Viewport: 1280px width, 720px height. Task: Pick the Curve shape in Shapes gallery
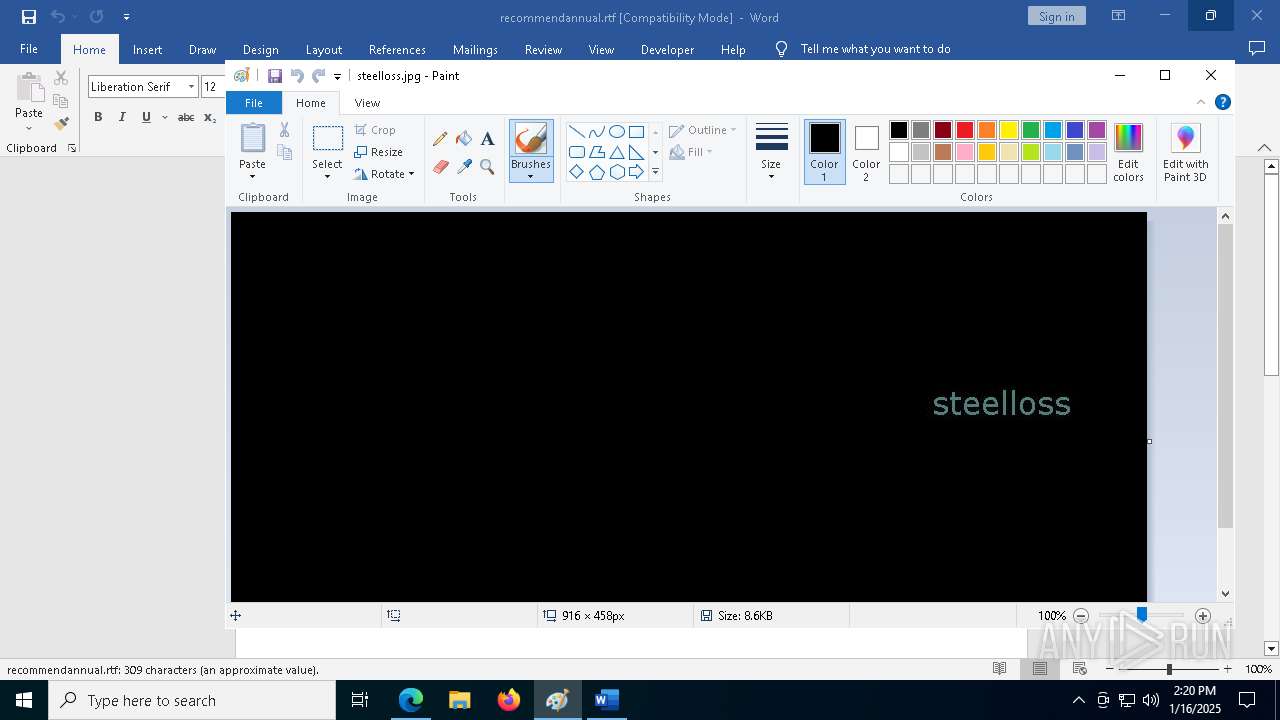[597, 132]
